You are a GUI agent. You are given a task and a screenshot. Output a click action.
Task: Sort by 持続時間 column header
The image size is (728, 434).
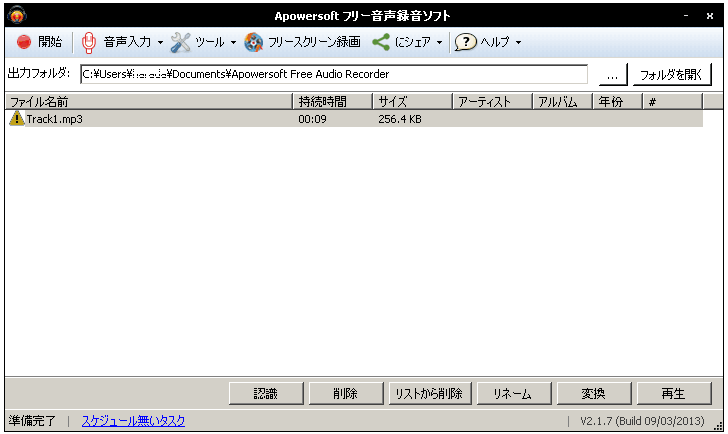click(x=333, y=102)
